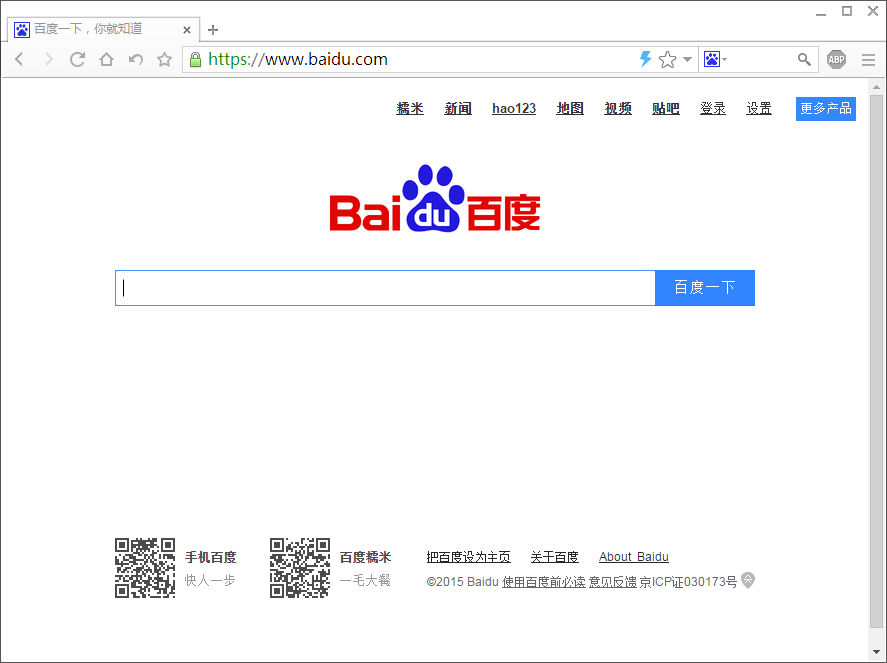Open search engine selector with Baidu paw
The width and height of the screenshot is (887, 663).
click(714, 60)
